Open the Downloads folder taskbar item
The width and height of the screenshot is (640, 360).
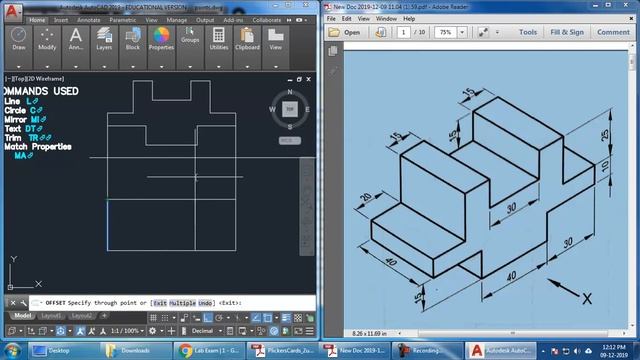pos(136,351)
